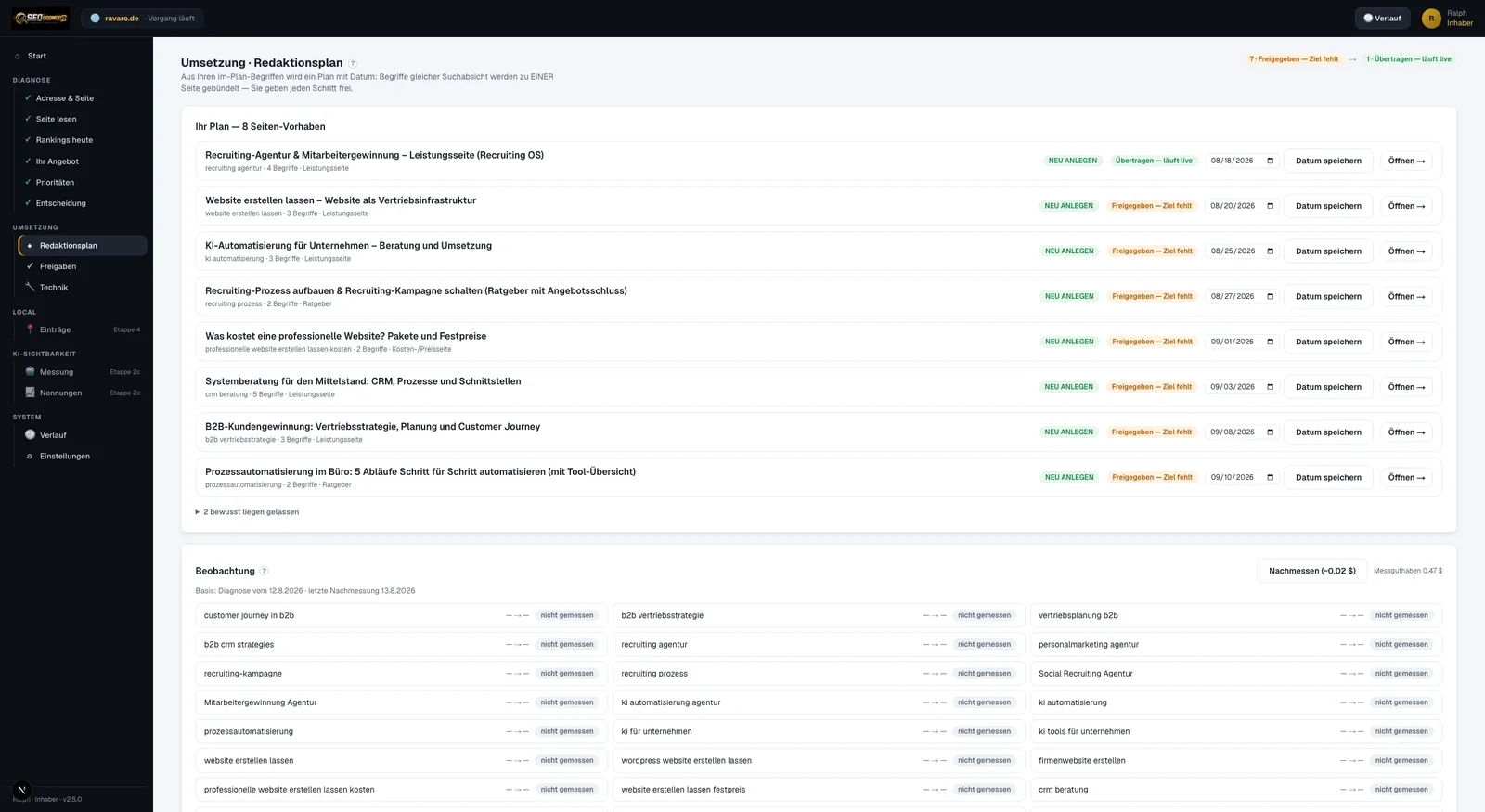Viewport: 1485px width, 812px height.
Task: Click the robot icon beside Messung
Action: [x=30, y=371]
